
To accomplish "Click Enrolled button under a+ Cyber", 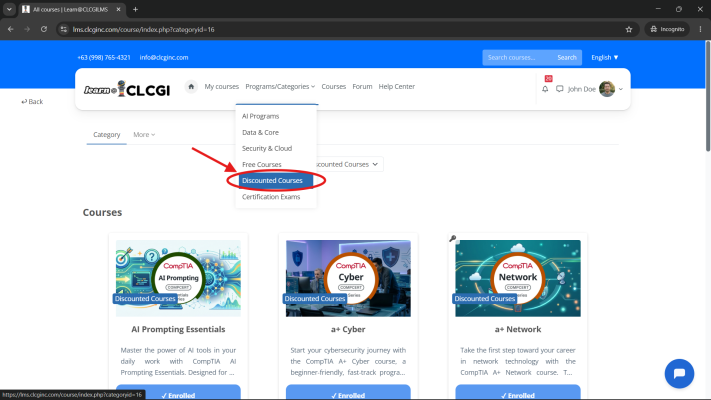I will pos(348,393).
